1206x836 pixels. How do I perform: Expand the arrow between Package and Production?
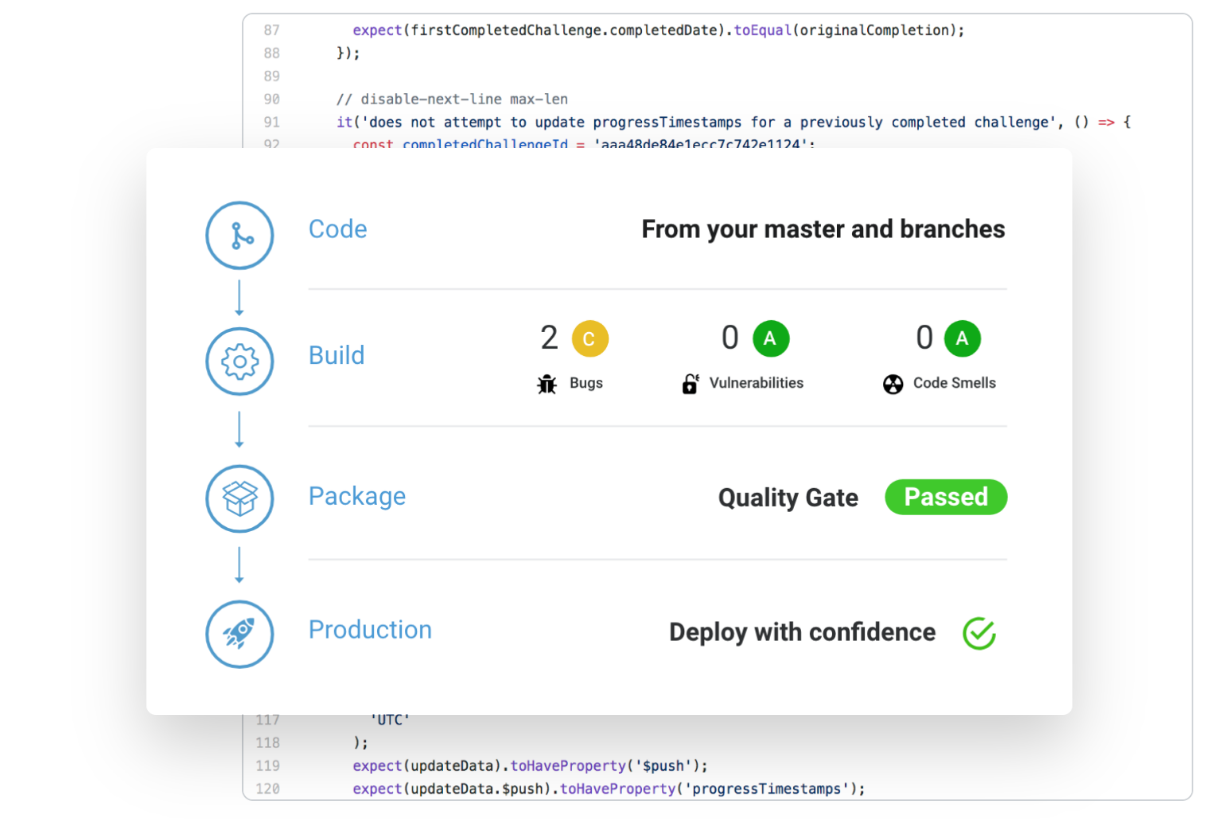[x=239, y=567]
